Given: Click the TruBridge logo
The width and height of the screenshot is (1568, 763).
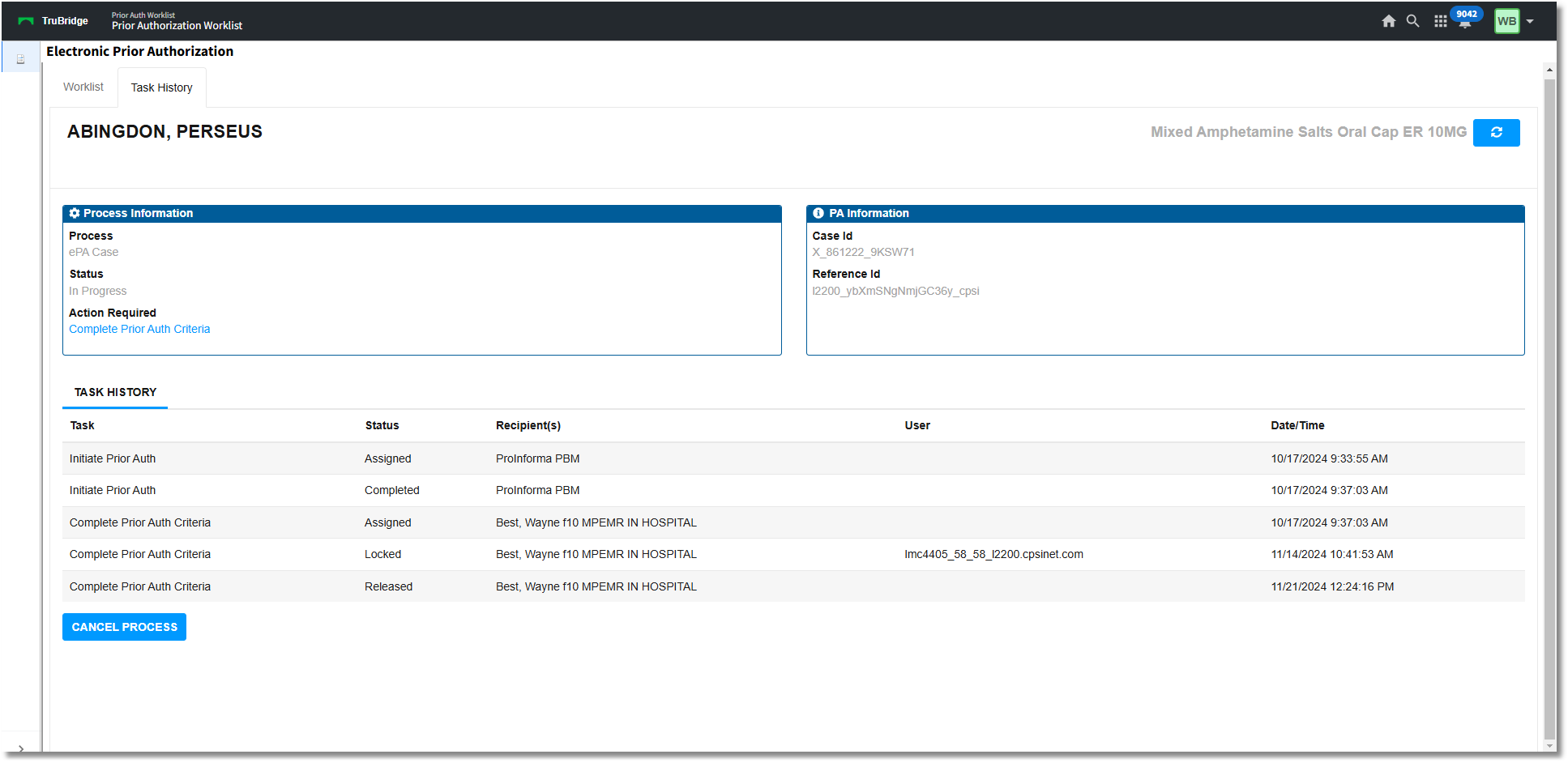Looking at the screenshot, I should [53, 21].
